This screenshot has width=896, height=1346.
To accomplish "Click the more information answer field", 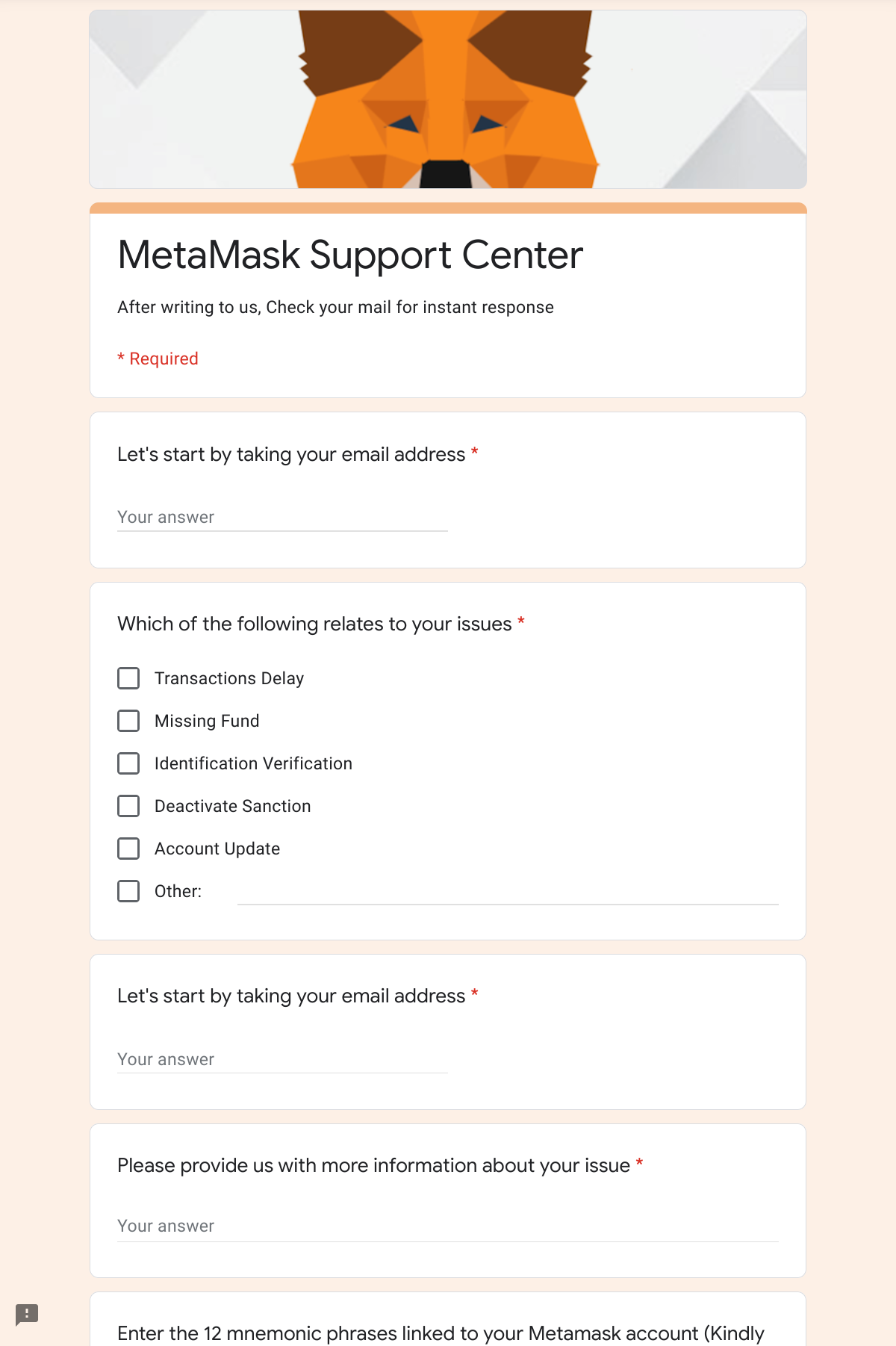I will coord(448,1226).
